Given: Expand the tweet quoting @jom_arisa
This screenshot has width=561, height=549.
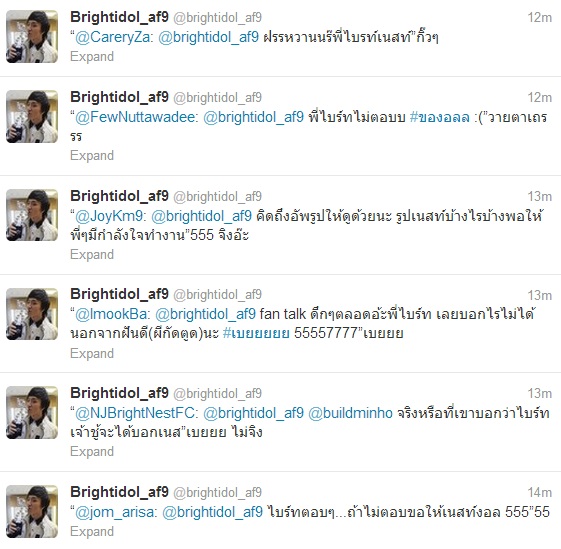Looking at the screenshot, I should pos(92,531).
